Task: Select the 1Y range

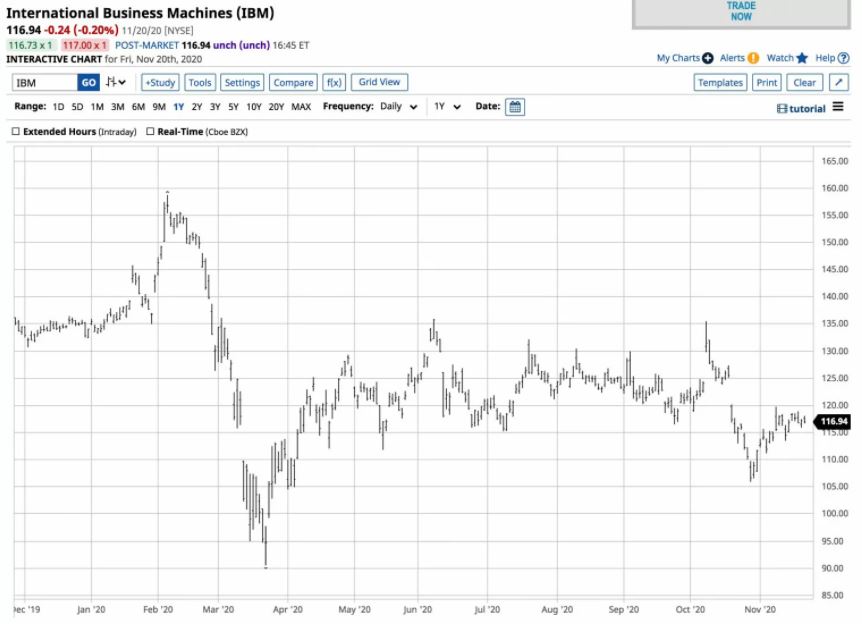Action: coord(179,107)
